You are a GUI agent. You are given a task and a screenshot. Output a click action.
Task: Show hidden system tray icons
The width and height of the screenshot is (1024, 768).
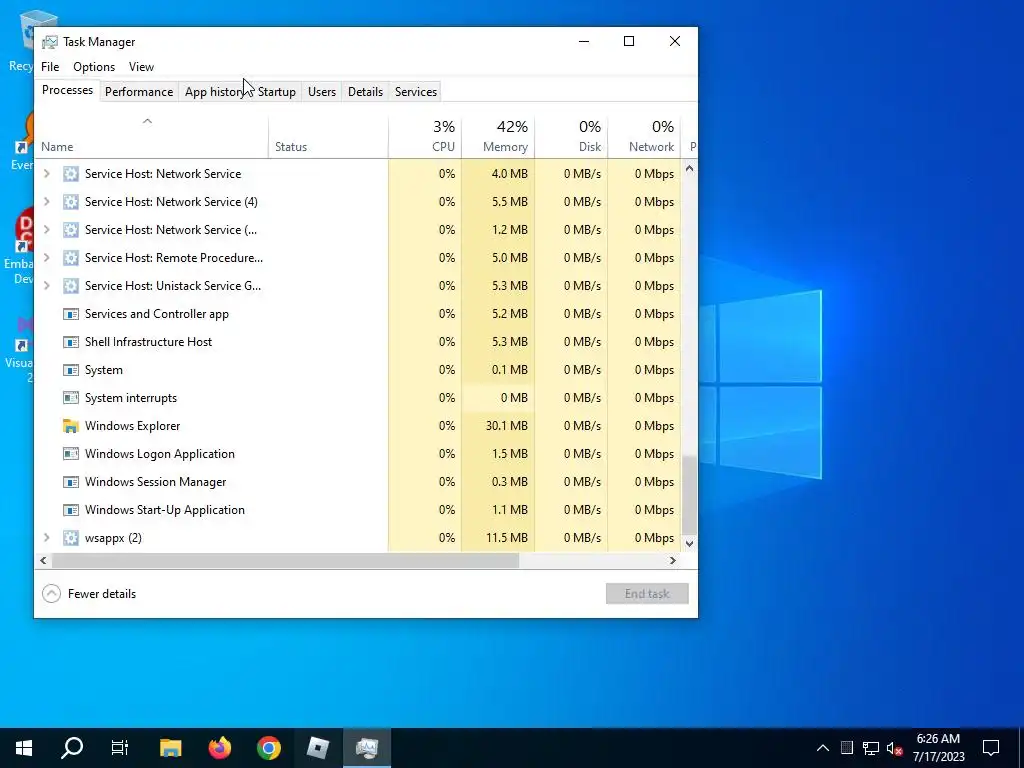pos(823,748)
